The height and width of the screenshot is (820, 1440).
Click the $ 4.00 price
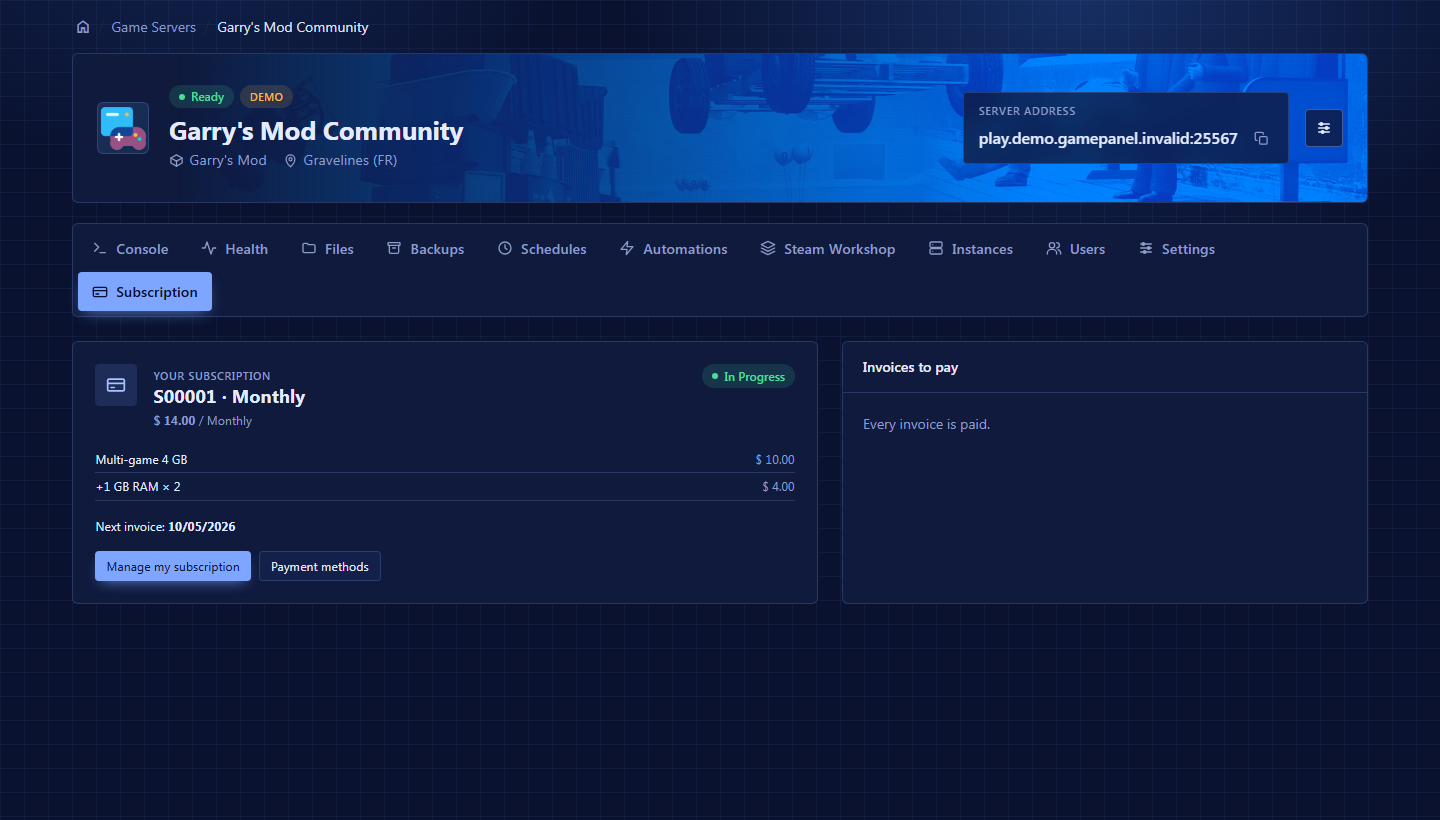pos(778,487)
